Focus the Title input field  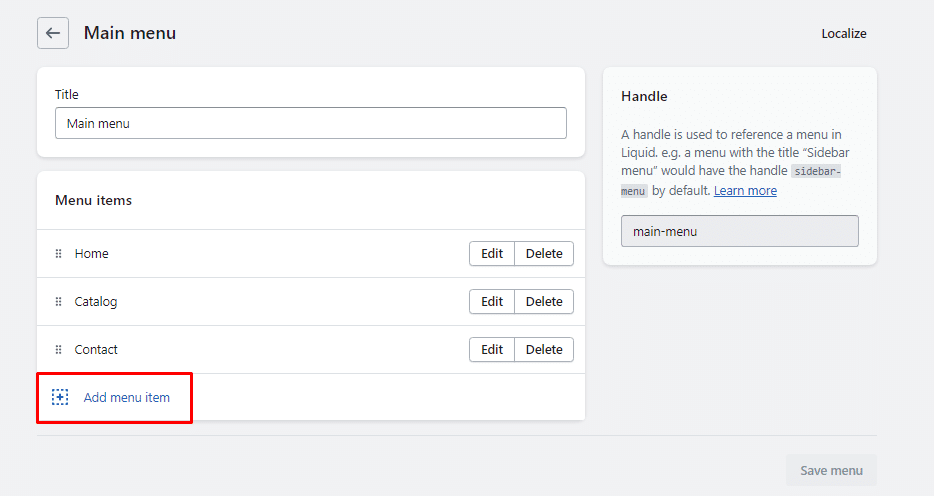point(310,123)
